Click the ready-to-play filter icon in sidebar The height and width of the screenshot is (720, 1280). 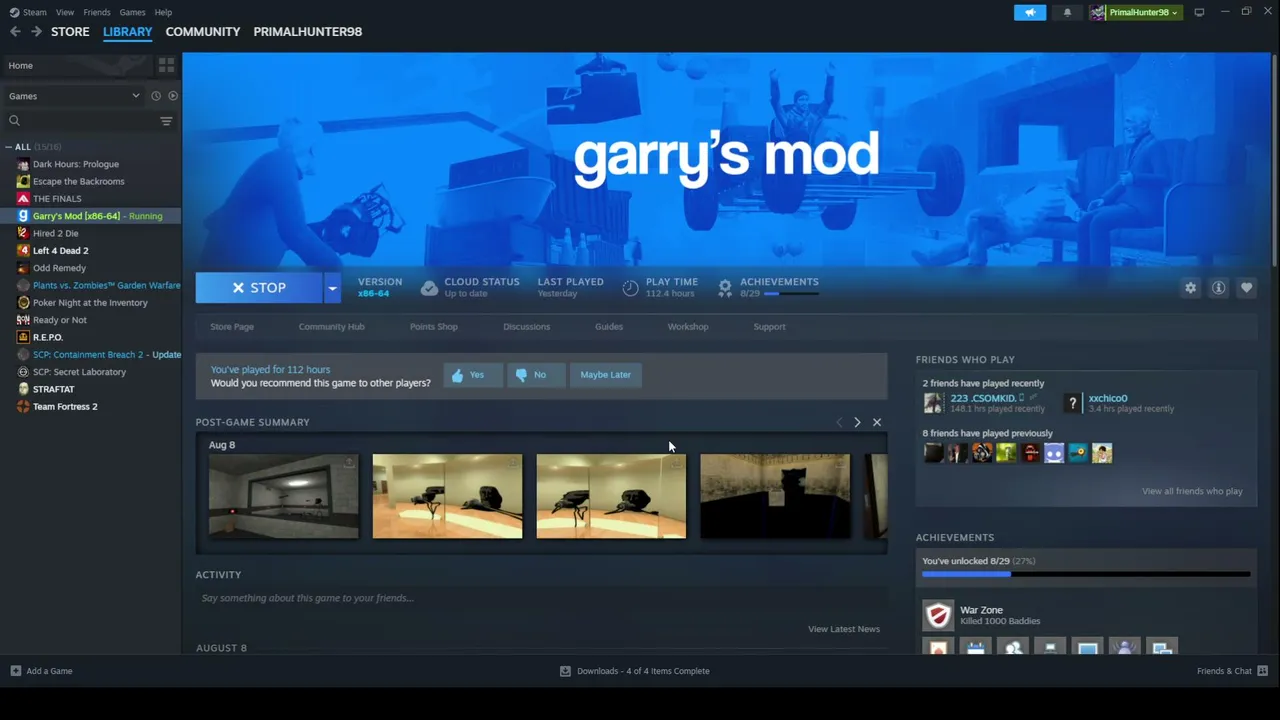[173, 96]
